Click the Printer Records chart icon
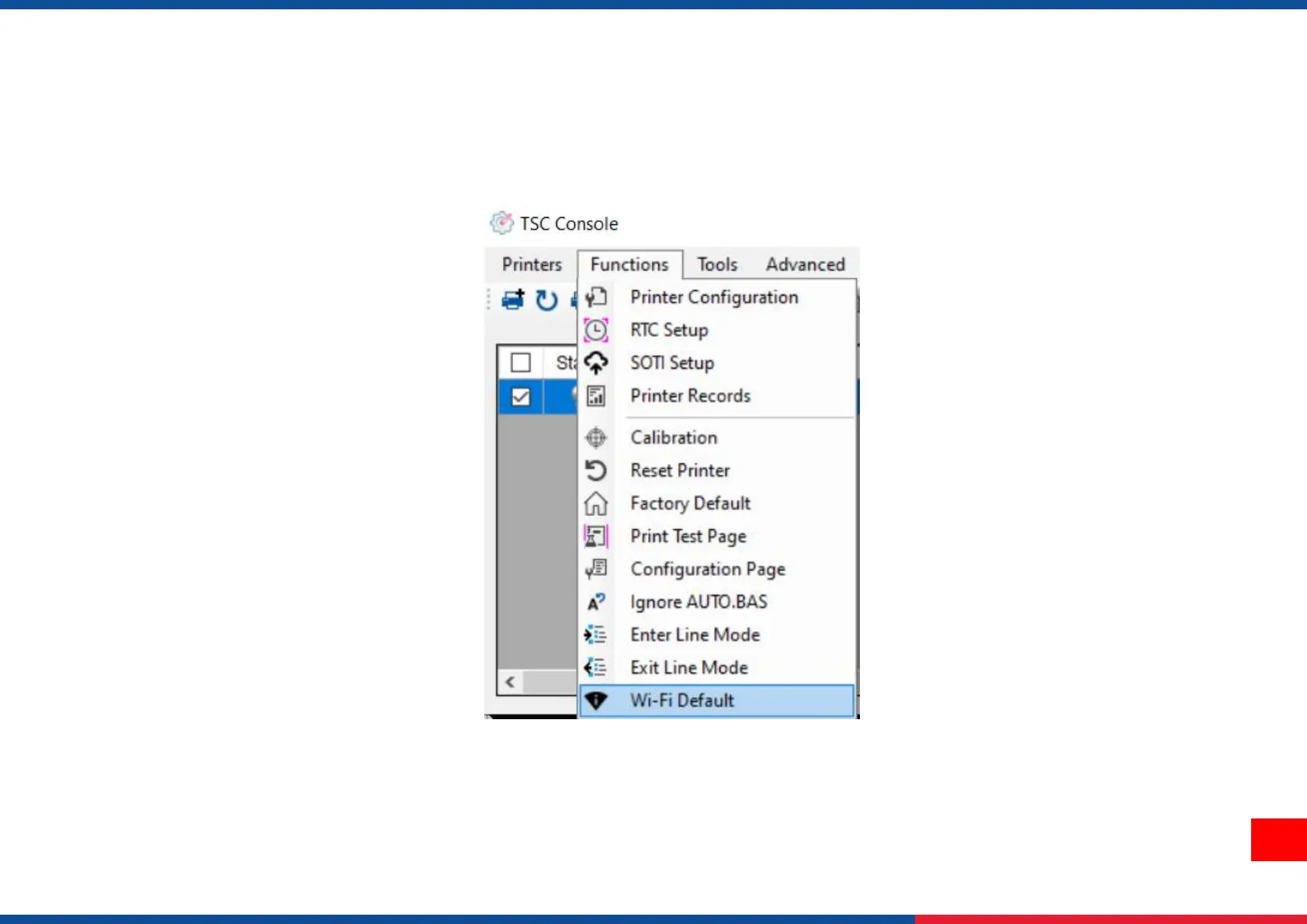The width and height of the screenshot is (1307, 924). 596,396
